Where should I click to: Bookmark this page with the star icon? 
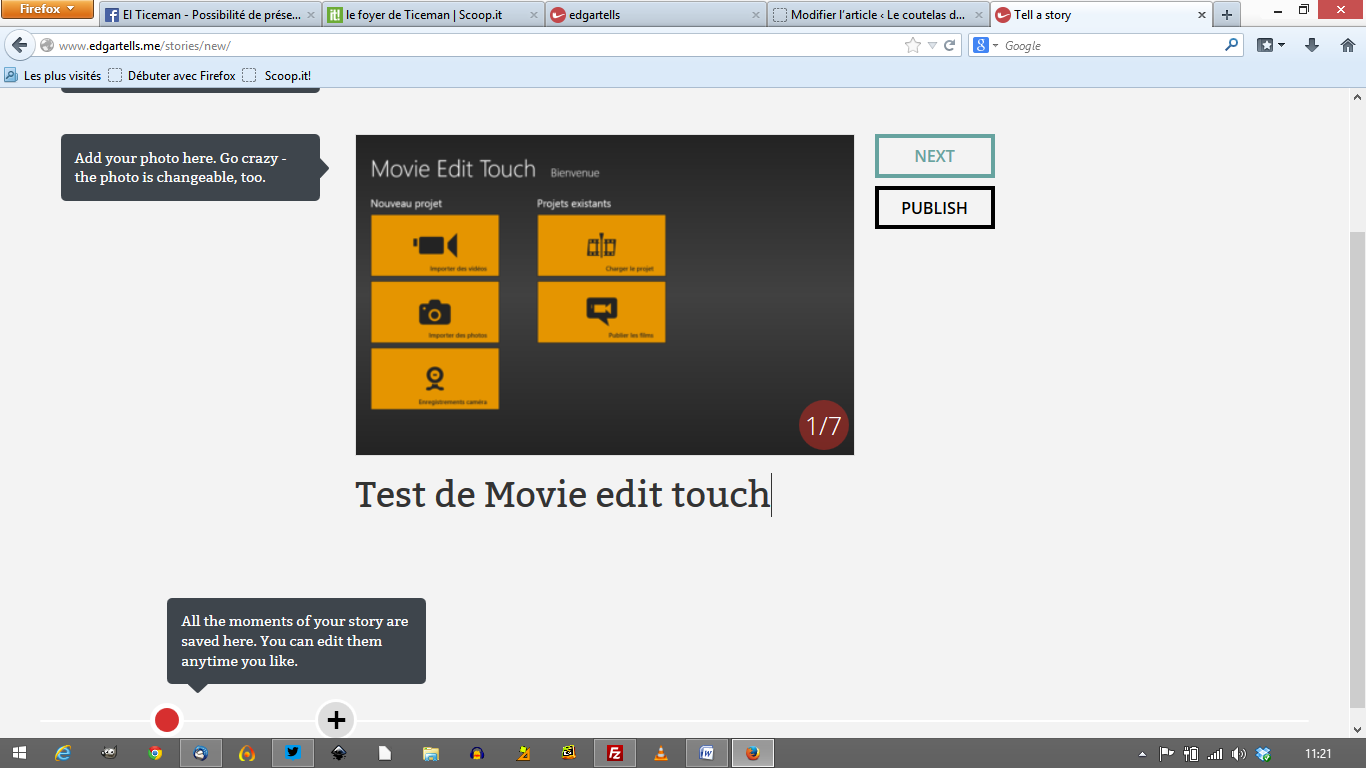point(912,45)
